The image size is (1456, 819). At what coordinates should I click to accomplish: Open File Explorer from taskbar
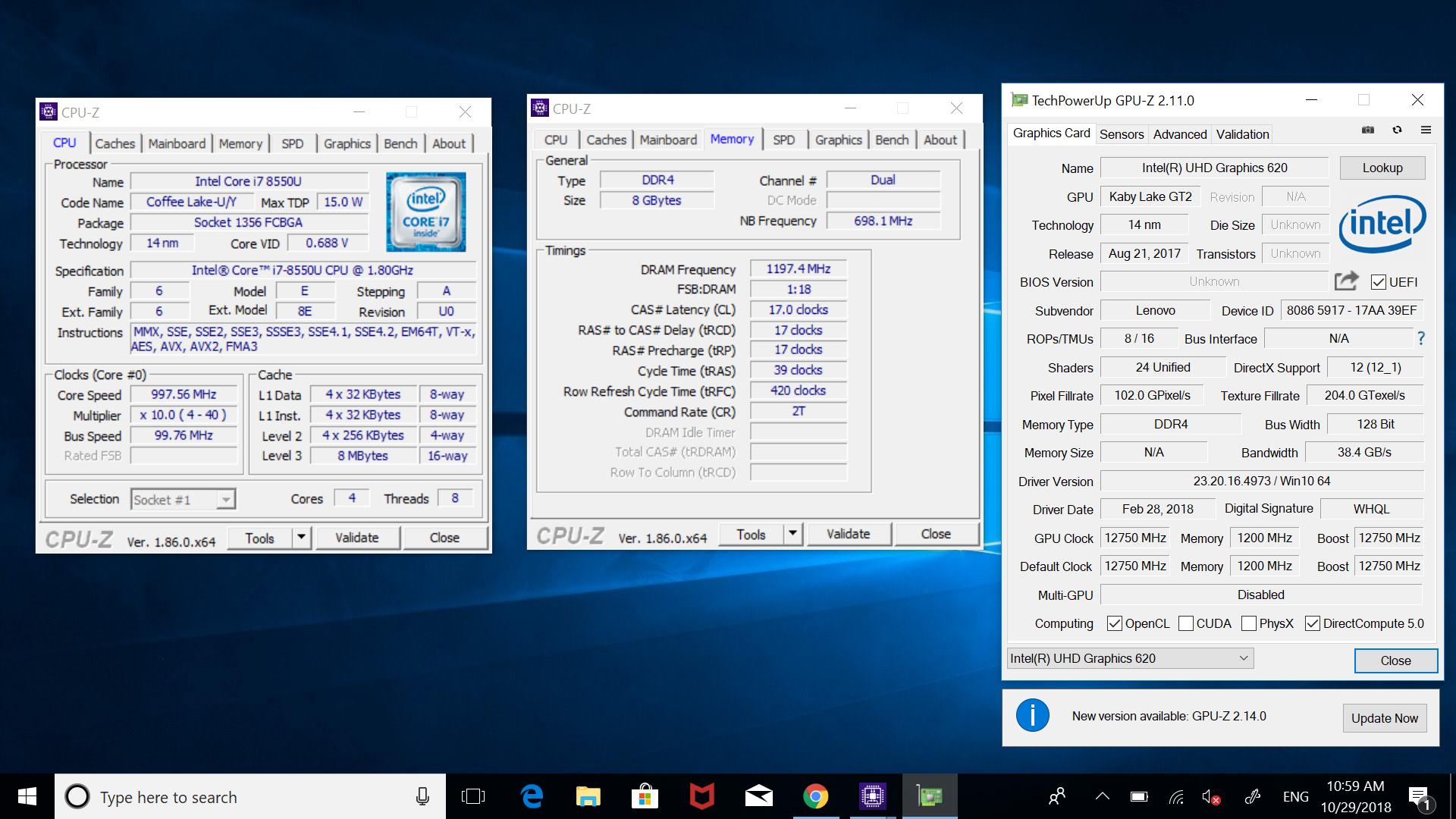(588, 796)
